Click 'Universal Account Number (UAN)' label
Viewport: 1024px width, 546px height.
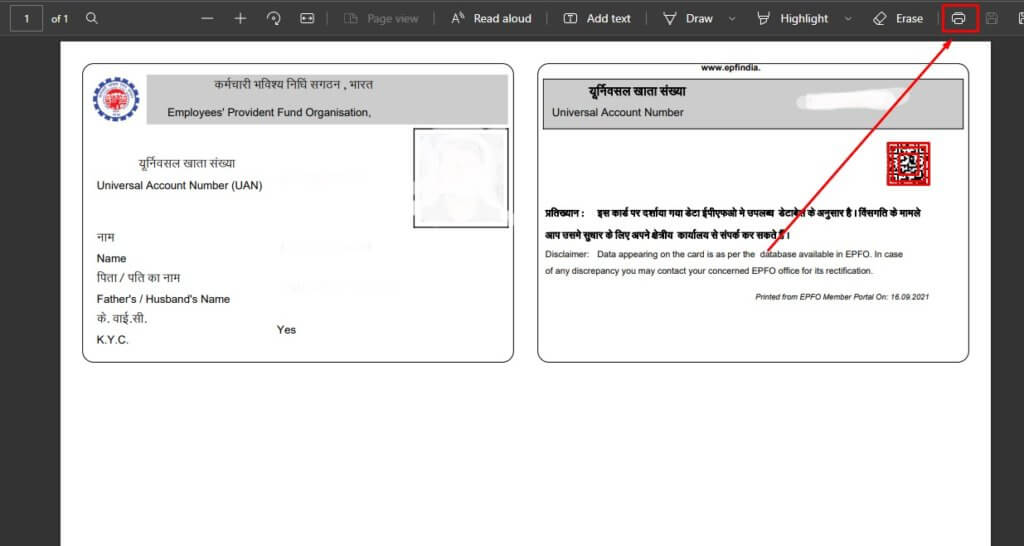point(180,185)
